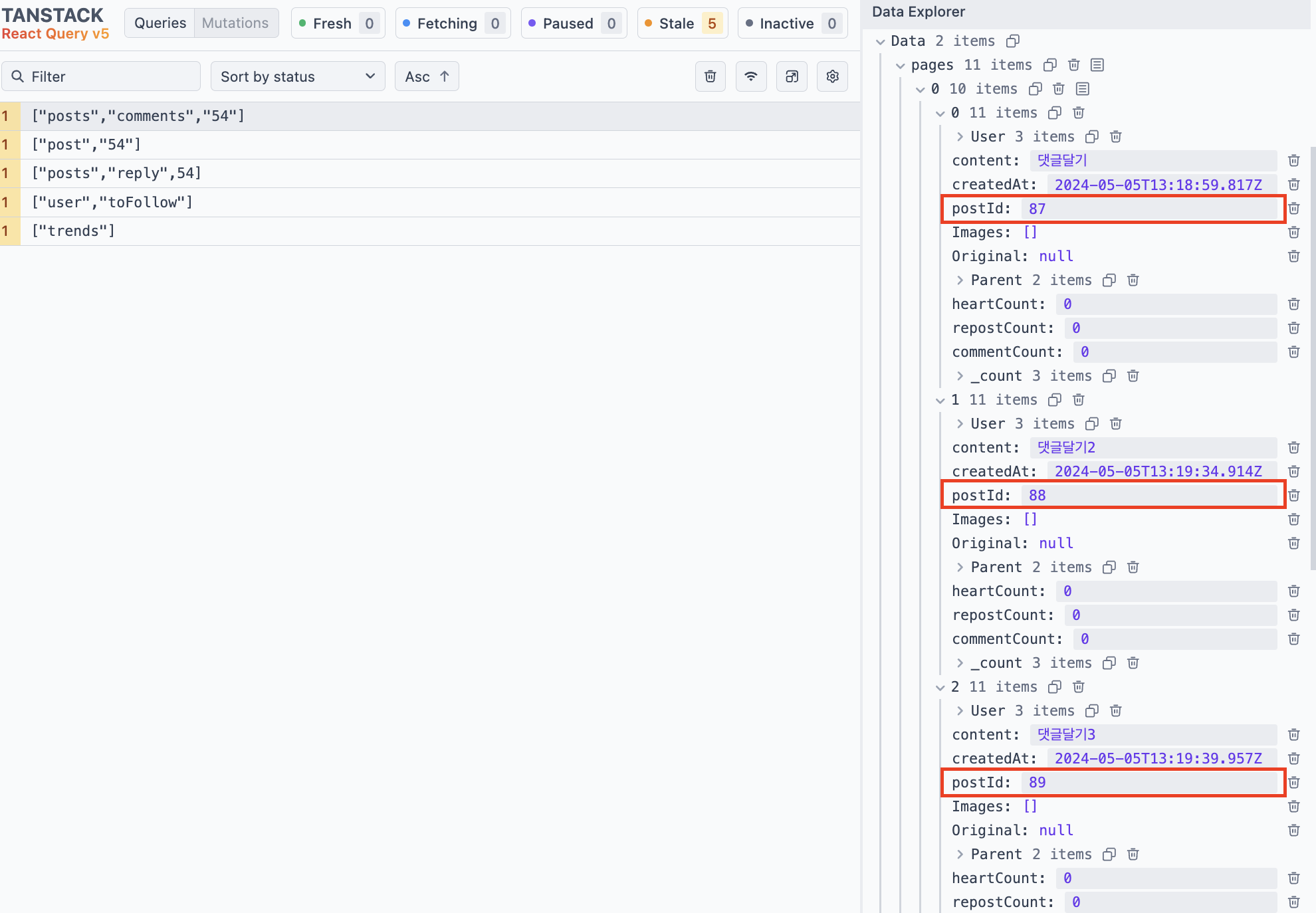Collapse pages item 0 with 10 items
This screenshot has width=1316, height=913.
(x=920, y=89)
